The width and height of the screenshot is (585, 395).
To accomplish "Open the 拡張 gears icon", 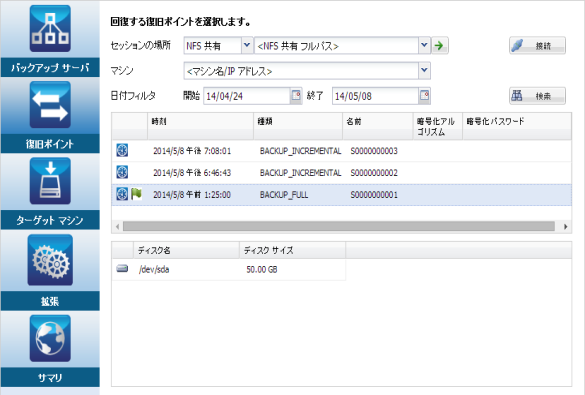I will tap(50, 260).
